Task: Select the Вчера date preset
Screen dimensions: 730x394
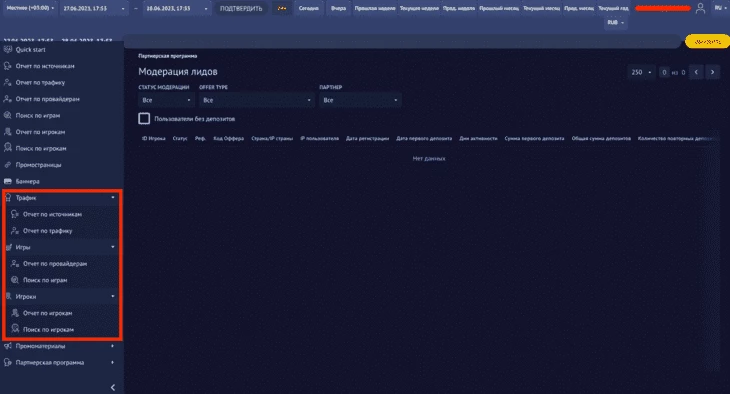Action: point(338,8)
